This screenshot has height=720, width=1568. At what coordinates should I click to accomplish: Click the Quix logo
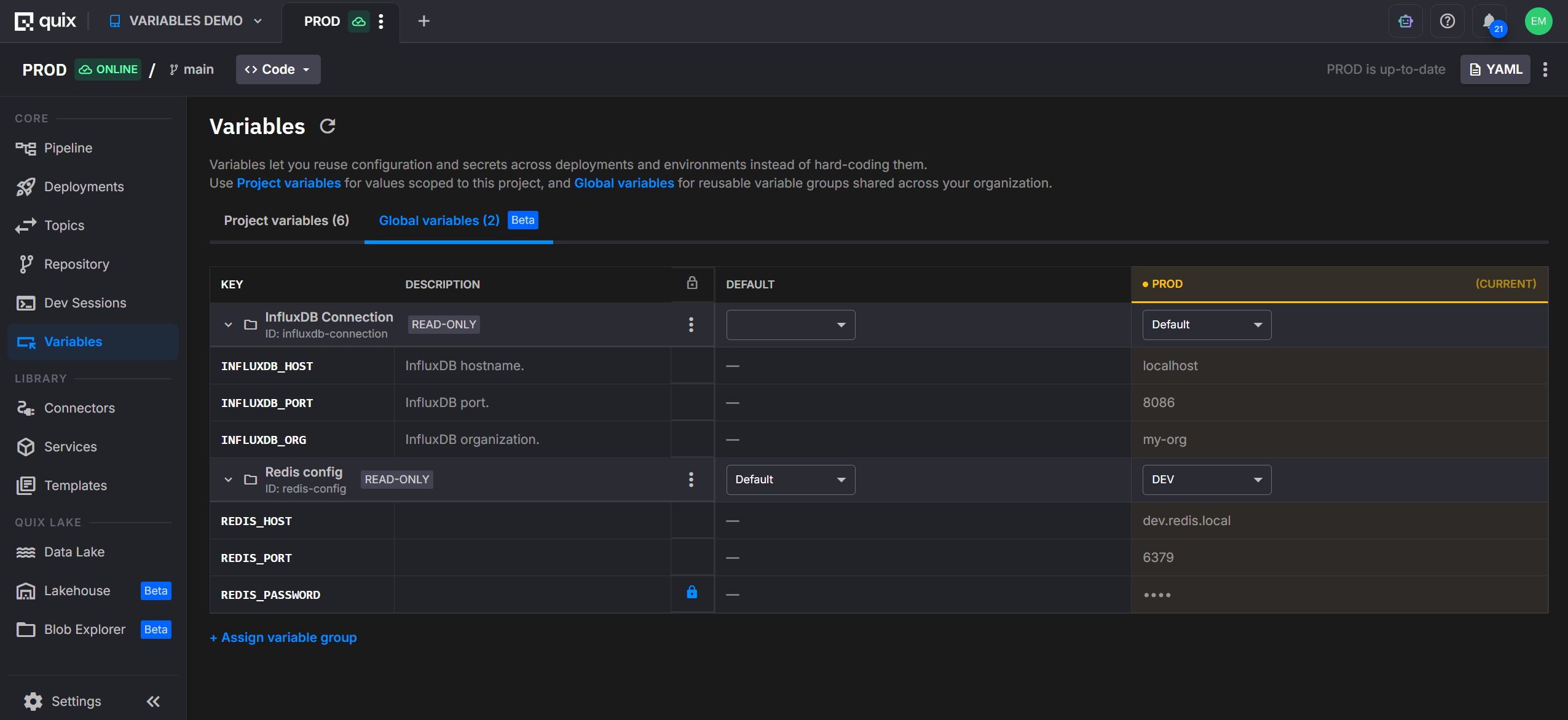point(45,21)
